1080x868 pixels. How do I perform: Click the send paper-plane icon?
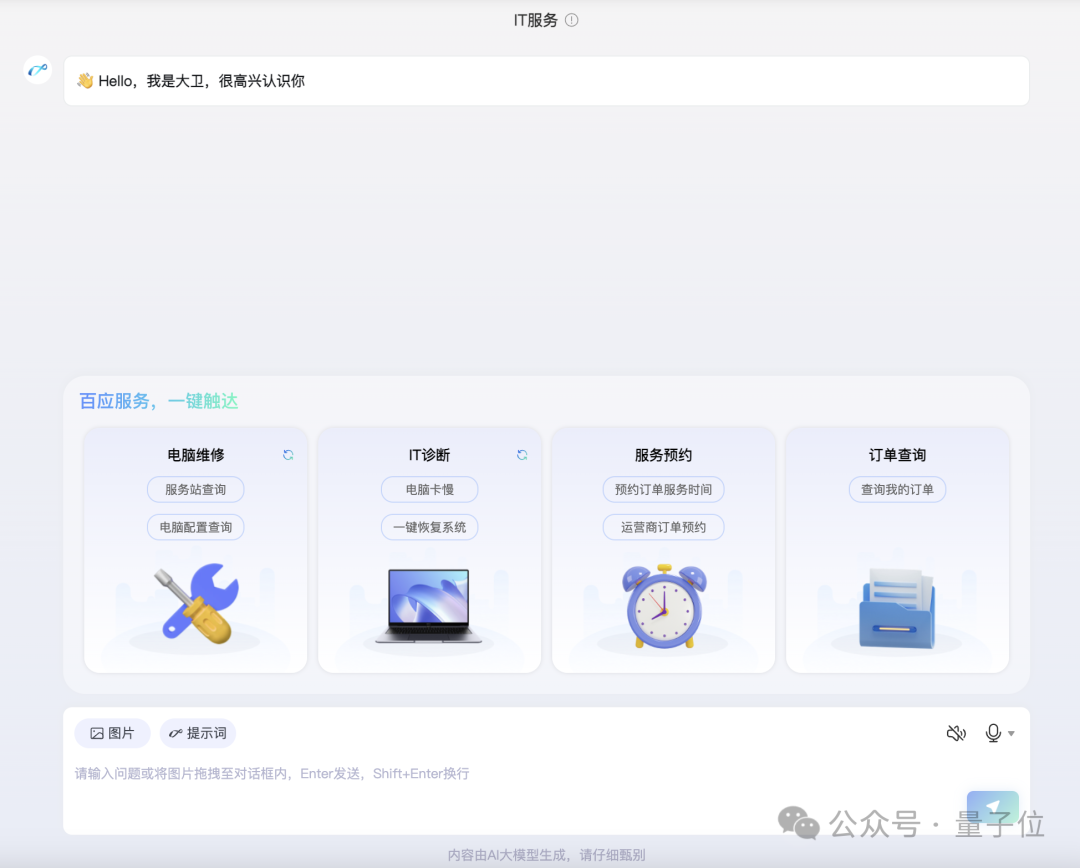pyautogui.click(x=992, y=806)
